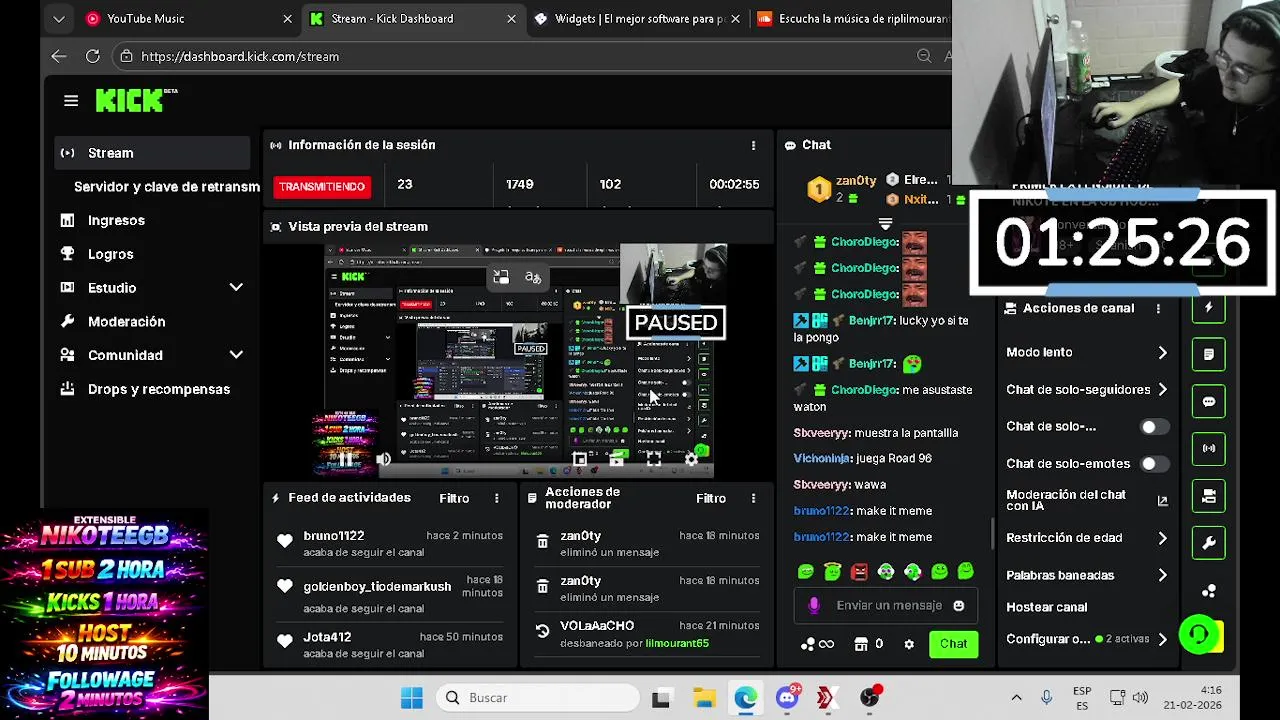1280x720 pixels.
Task: Open Logros in the sidebar
Action: tap(110, 254)
